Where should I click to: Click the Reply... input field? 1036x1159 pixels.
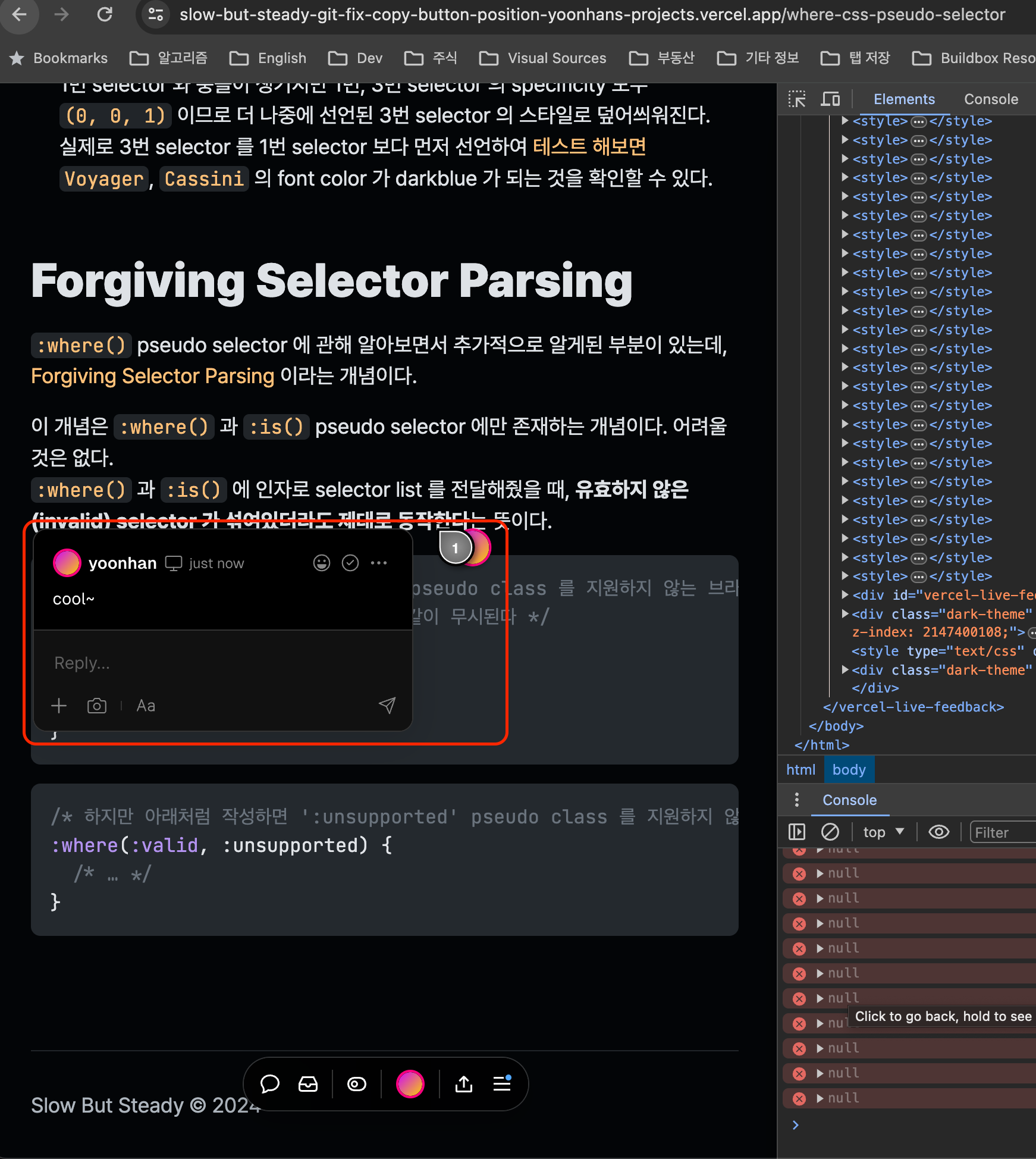tap(223, 663)
